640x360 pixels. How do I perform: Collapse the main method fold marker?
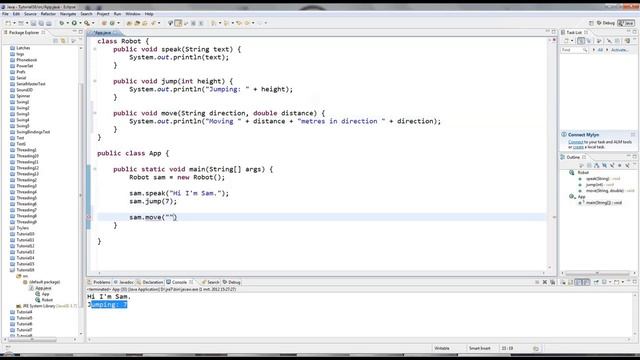95,169
